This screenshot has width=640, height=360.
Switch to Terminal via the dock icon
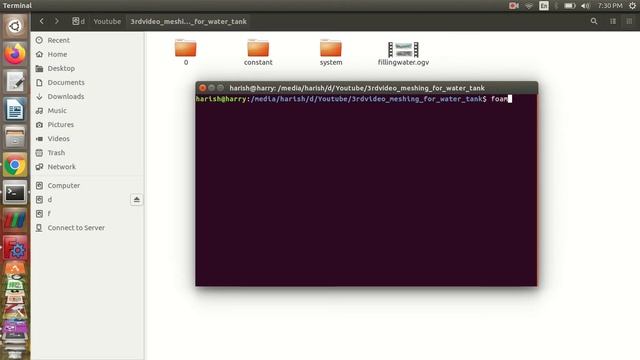(x=15, y=193)
